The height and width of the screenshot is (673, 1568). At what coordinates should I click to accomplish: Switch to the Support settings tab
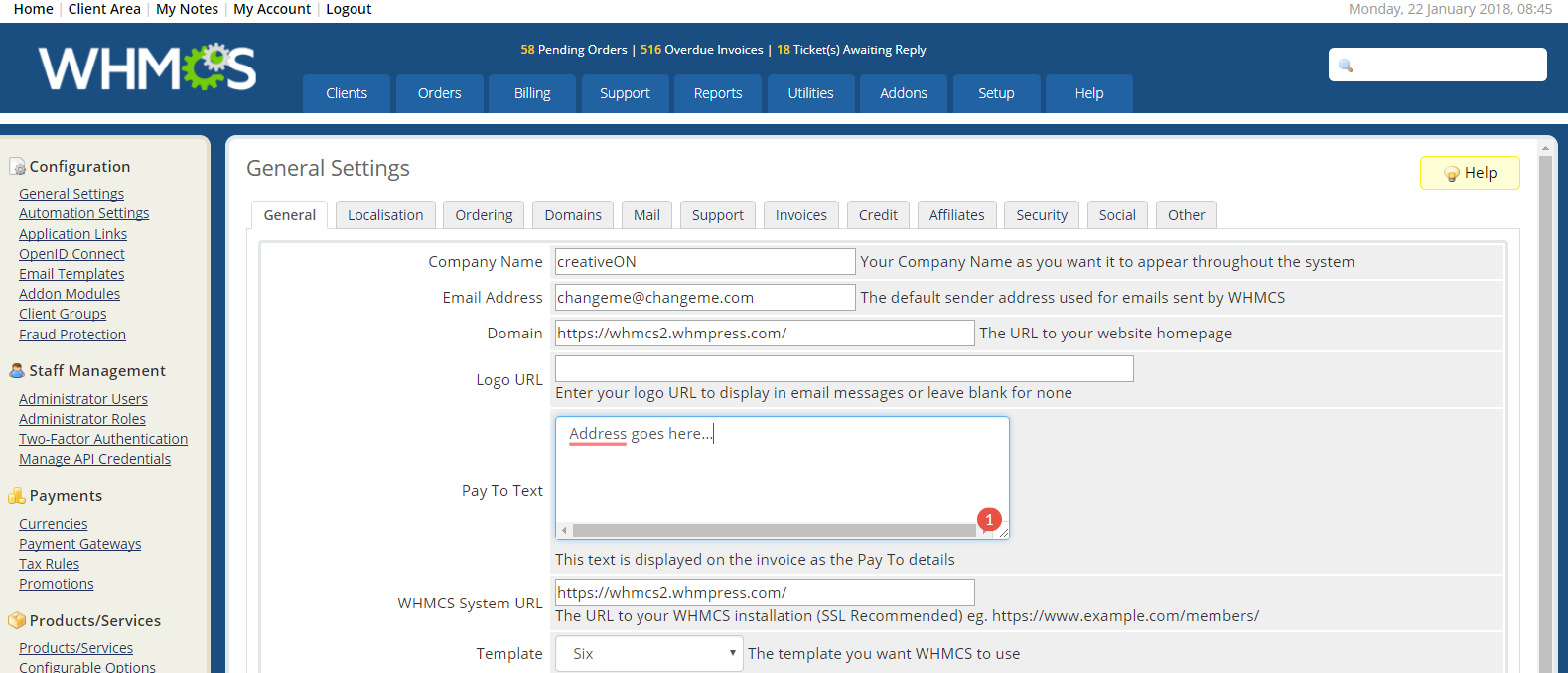[x=718, y=215]
